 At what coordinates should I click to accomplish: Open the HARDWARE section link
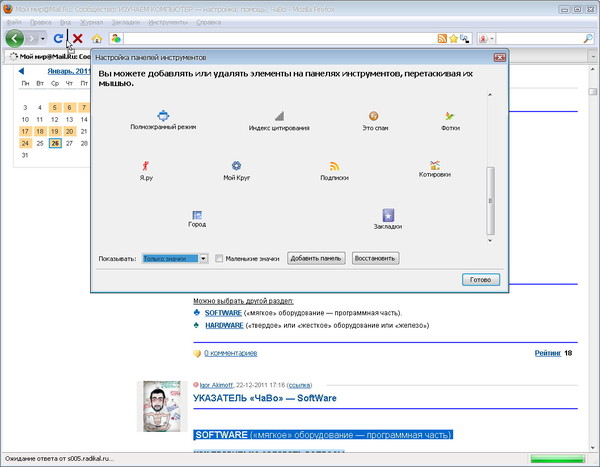click(x=224, y=325)
